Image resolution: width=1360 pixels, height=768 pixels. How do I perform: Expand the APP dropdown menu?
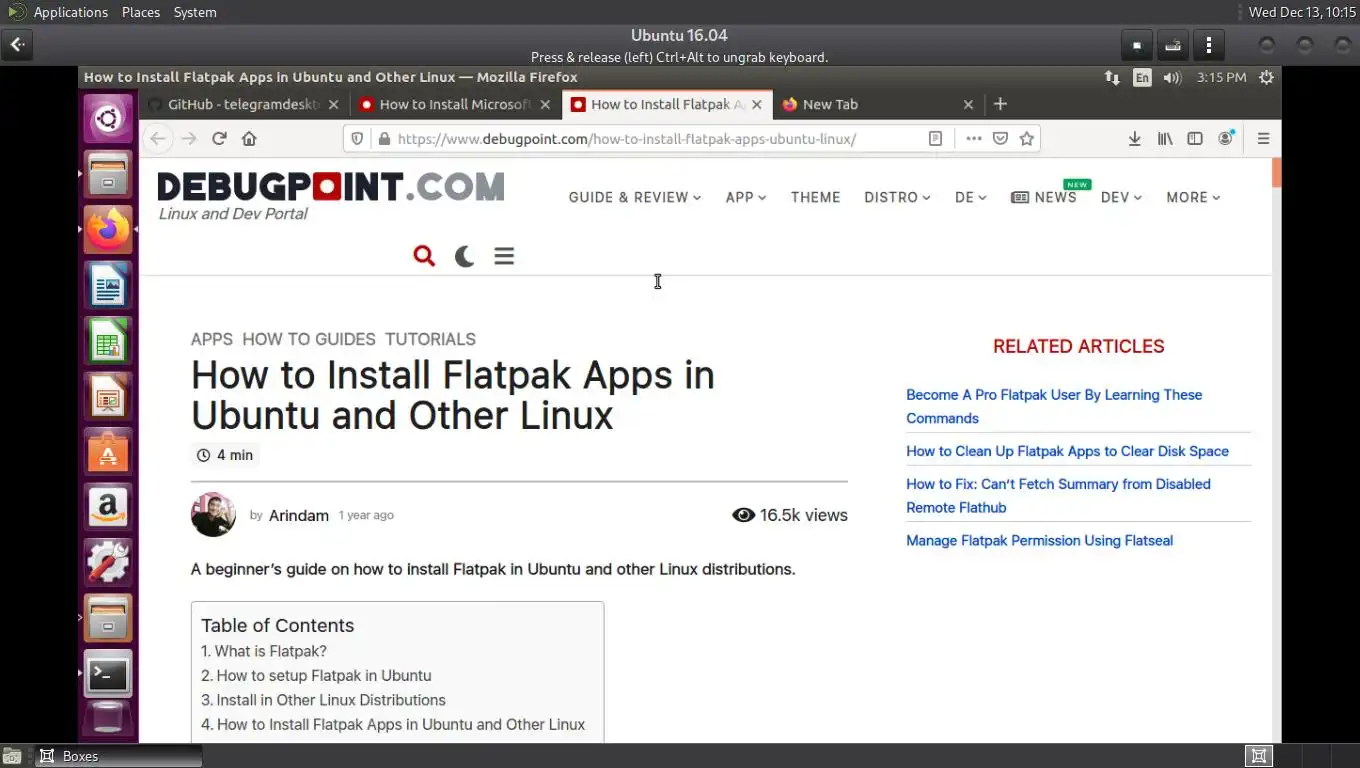[746, 197]
